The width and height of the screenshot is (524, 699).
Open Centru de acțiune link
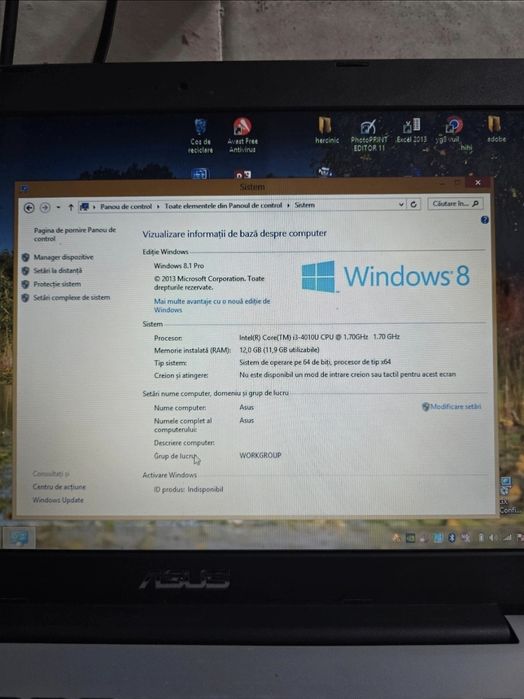coord(59,487)
